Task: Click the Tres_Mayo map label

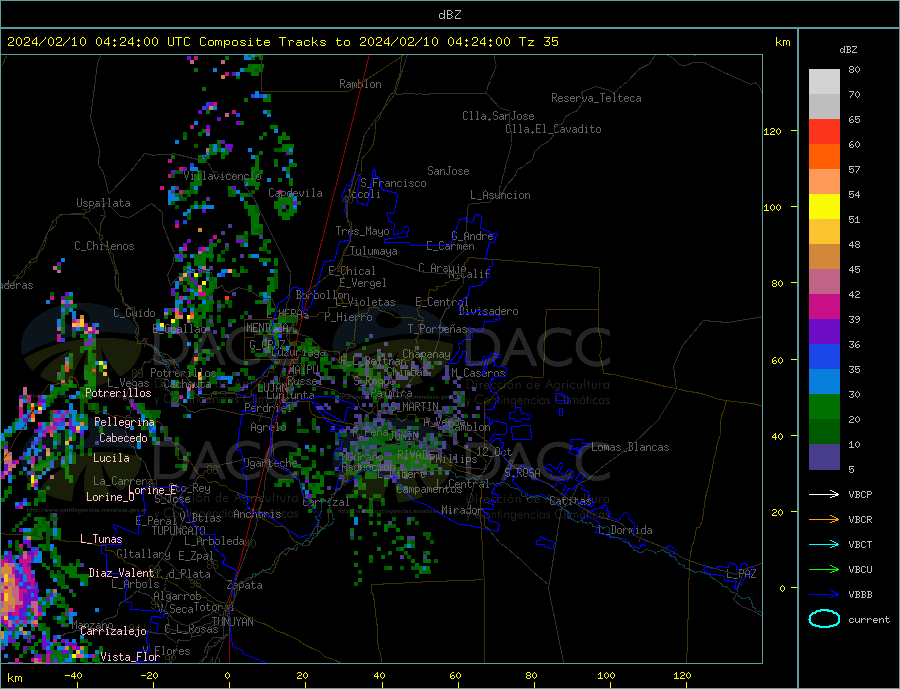Action: tap(362, 231)
